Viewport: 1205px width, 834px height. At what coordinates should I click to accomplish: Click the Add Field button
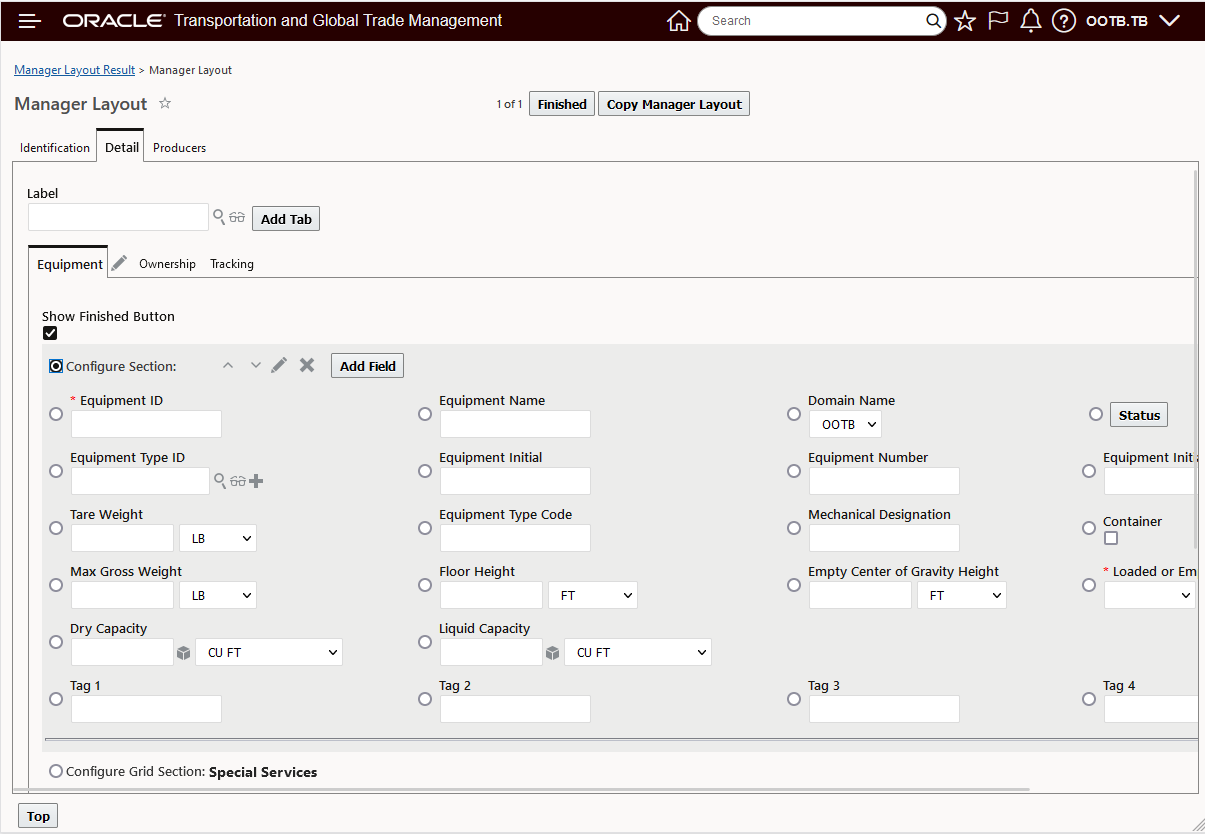tap(367, 366)
